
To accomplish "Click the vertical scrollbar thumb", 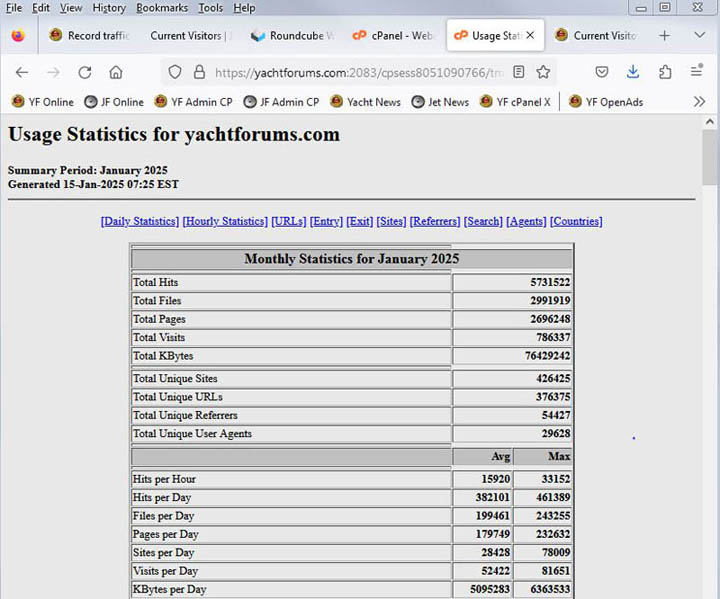I will click(710, 158).
